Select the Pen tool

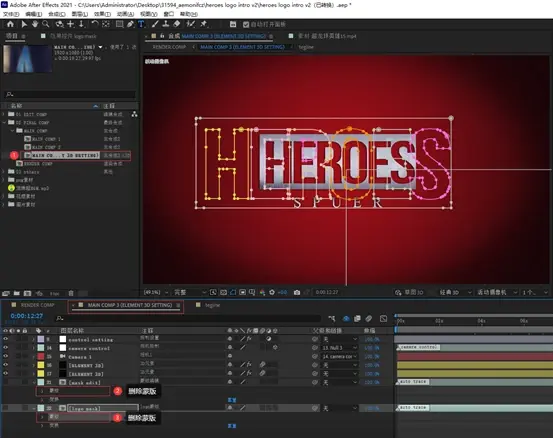130,24
